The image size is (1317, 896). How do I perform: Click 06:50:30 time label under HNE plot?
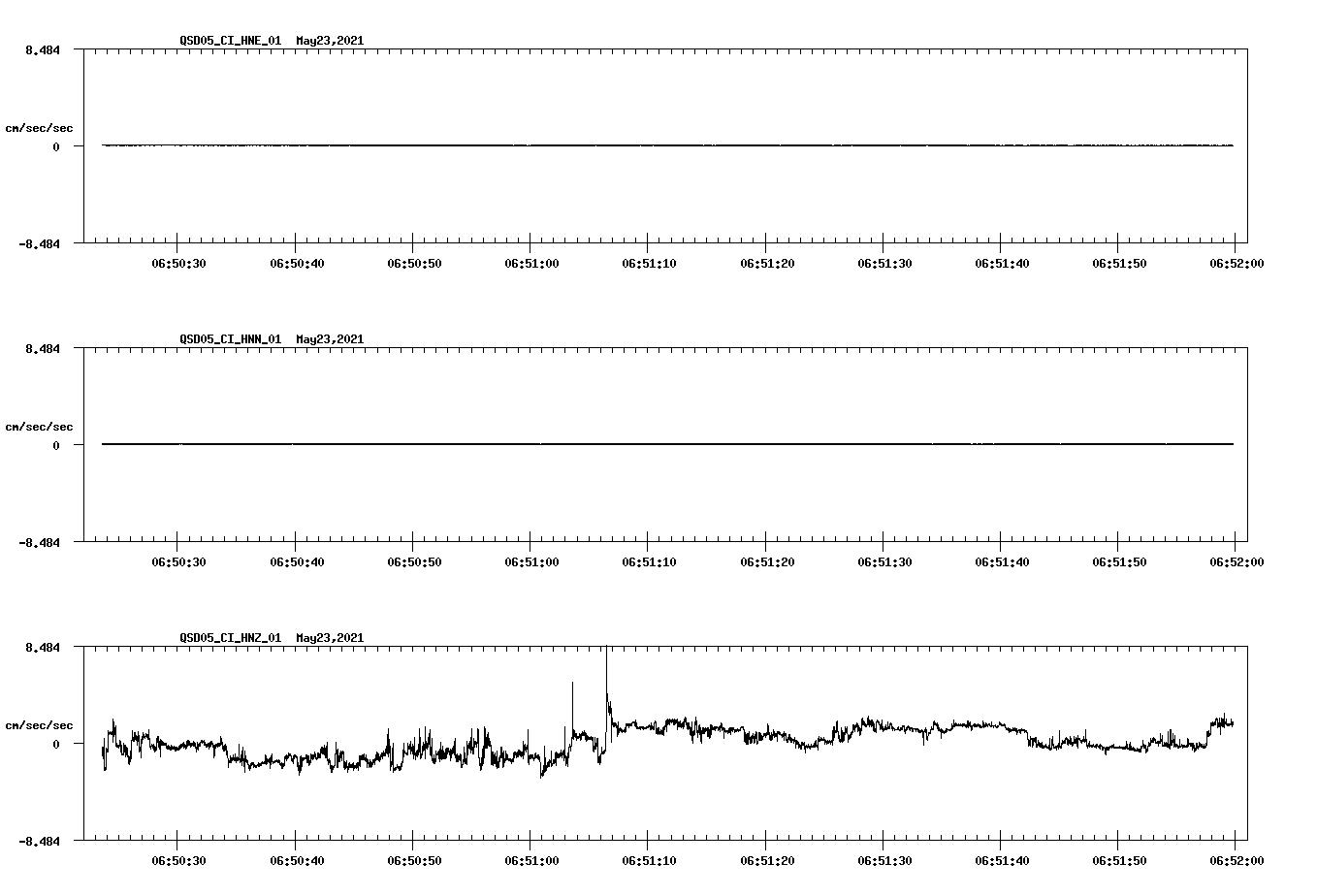[178, 263]
